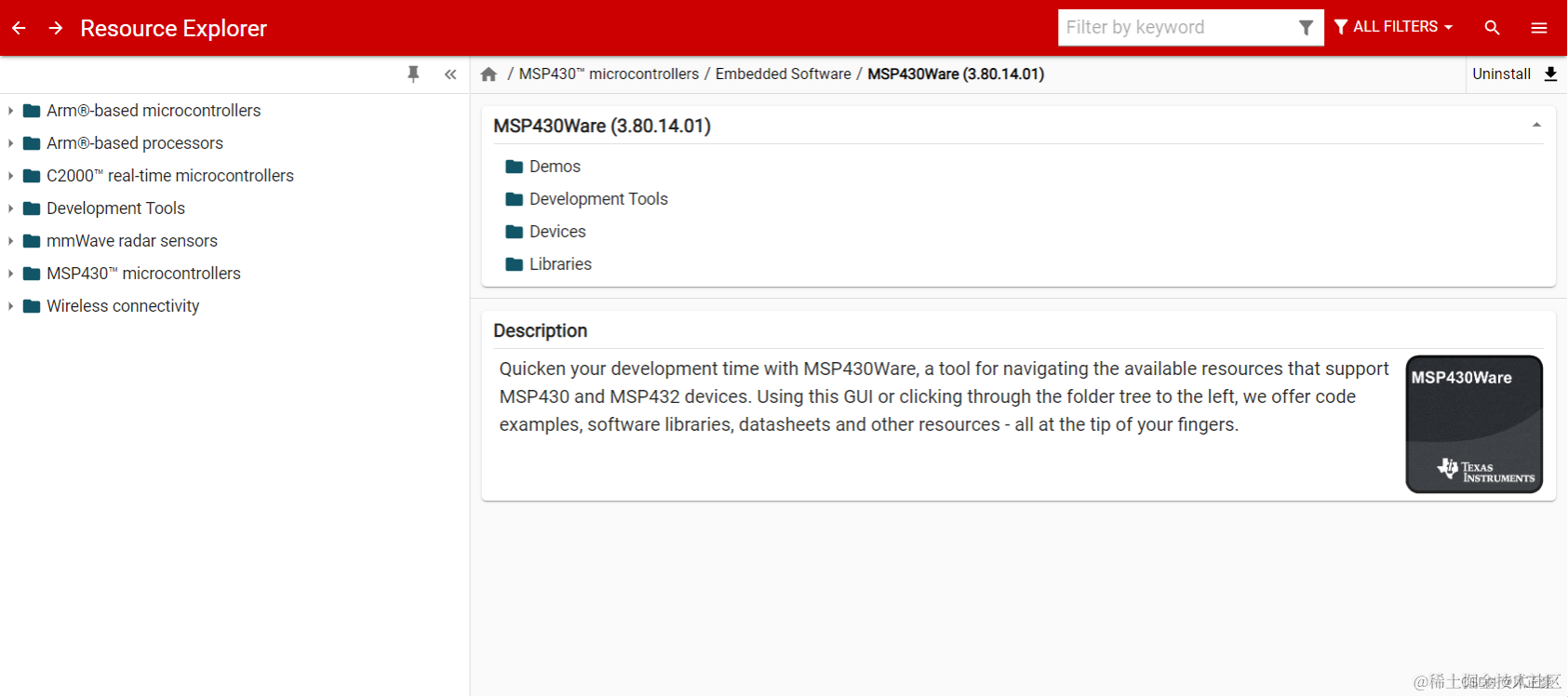Open the ALL FILTERS dropdown
Screen dimensions: 1568x697
pos(1393,27)
